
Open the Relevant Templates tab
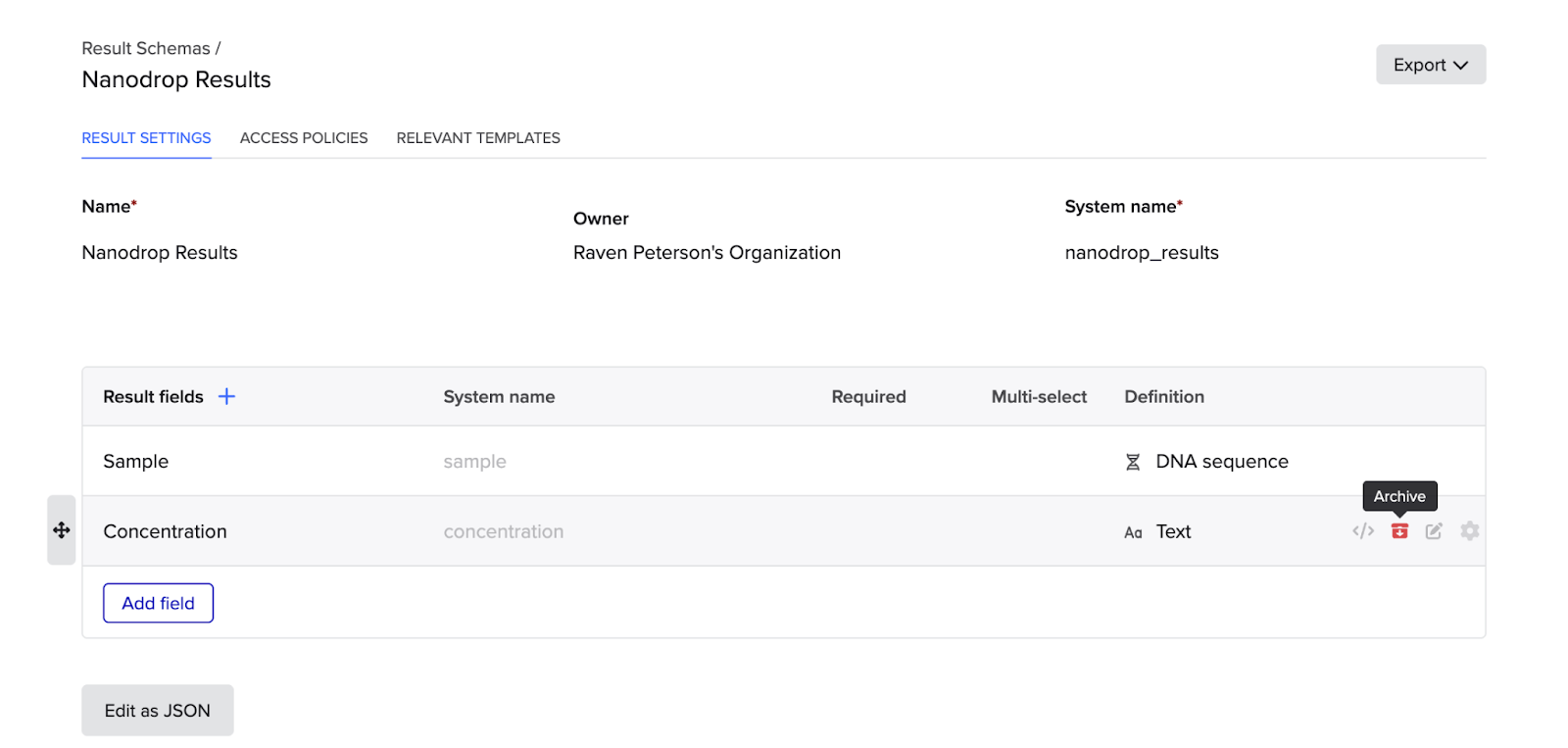pos(478,138)
